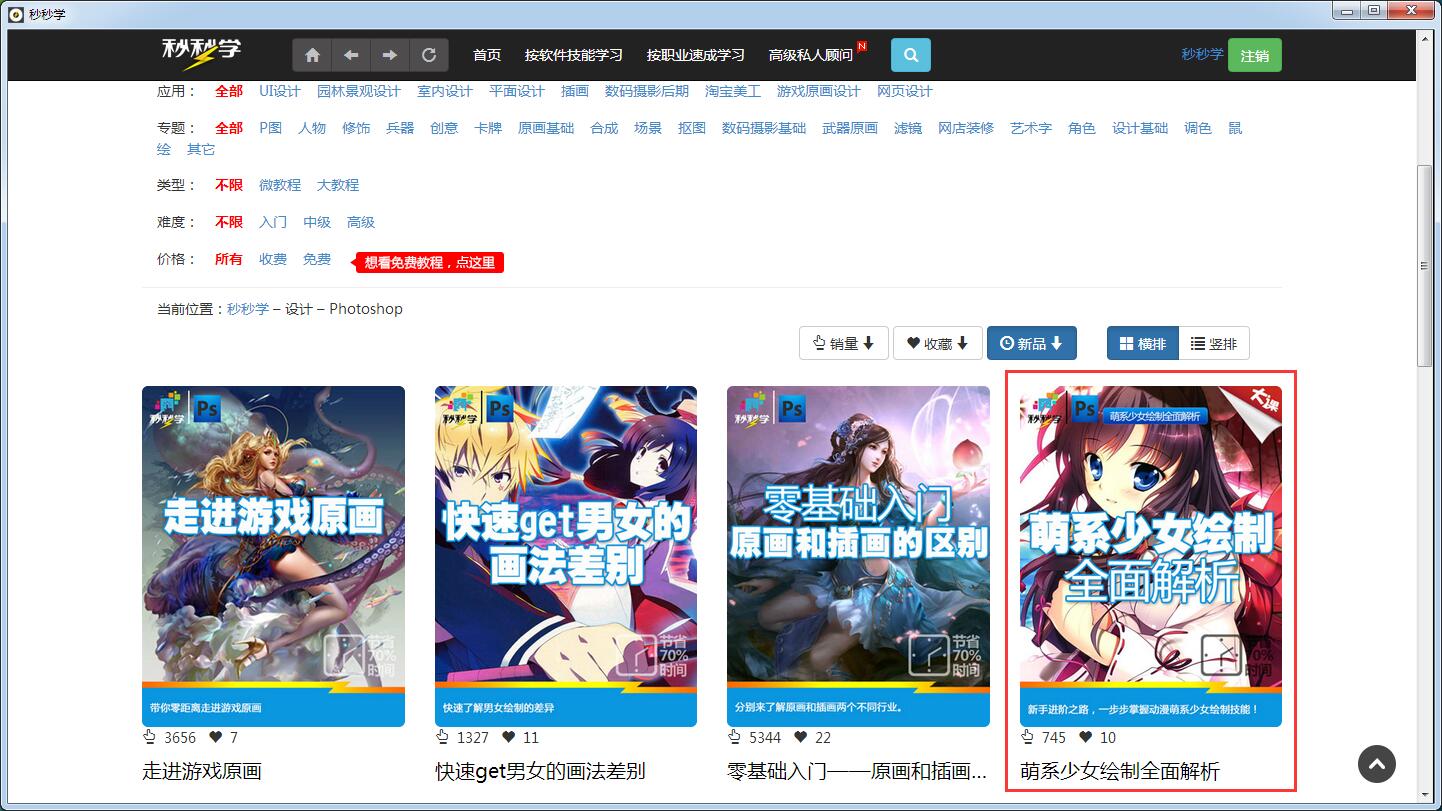Click the green 注销 button
The image size is (1442, 811).
(1255, 56)
